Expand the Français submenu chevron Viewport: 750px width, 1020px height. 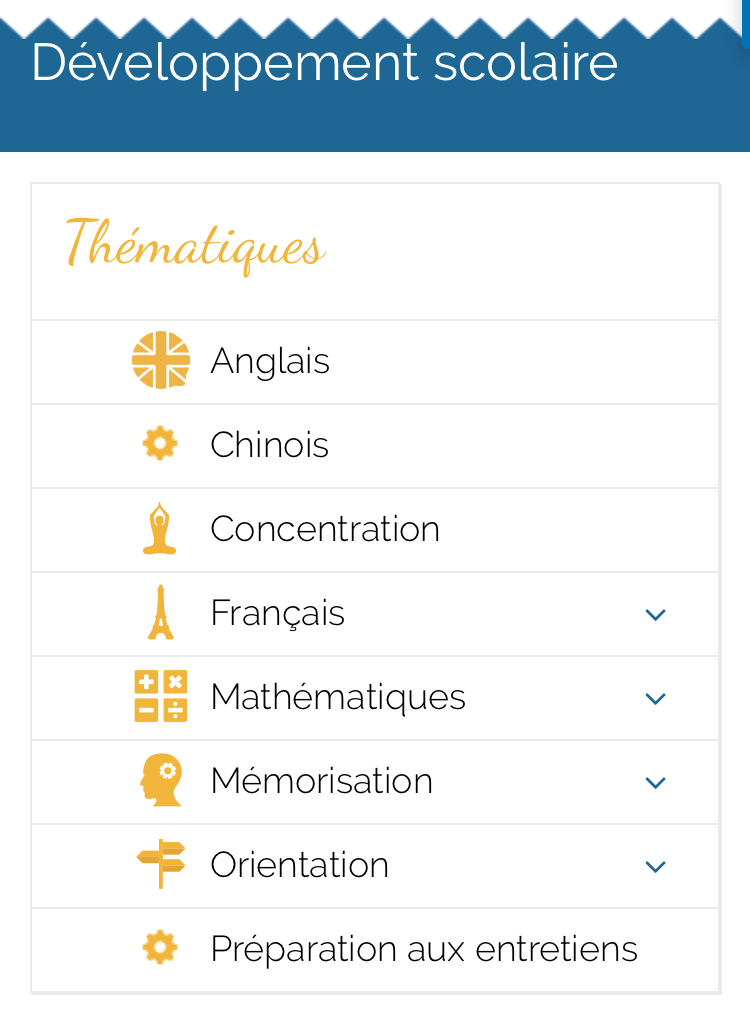(656, 614)
